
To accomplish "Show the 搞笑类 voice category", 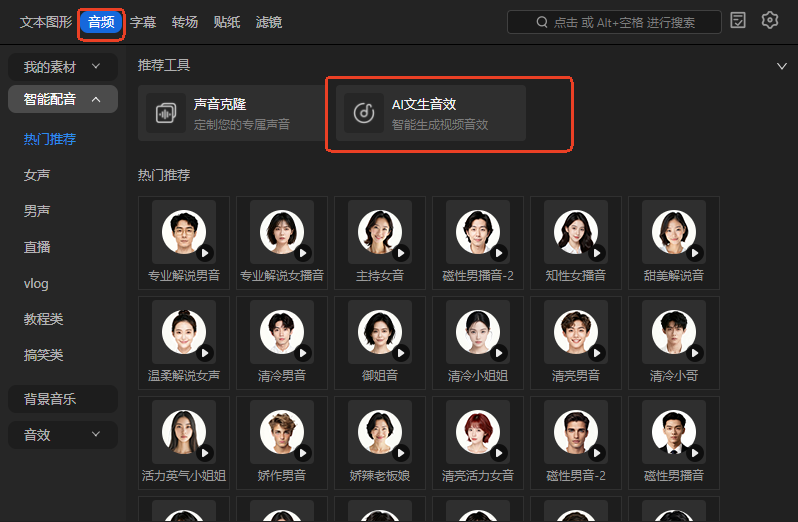I will (43, 355).
